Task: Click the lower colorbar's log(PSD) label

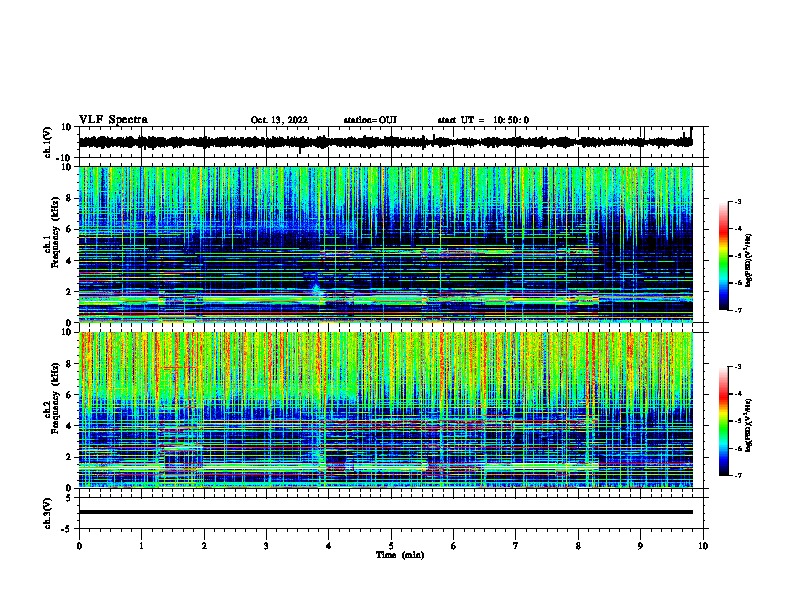Action: 748,425
